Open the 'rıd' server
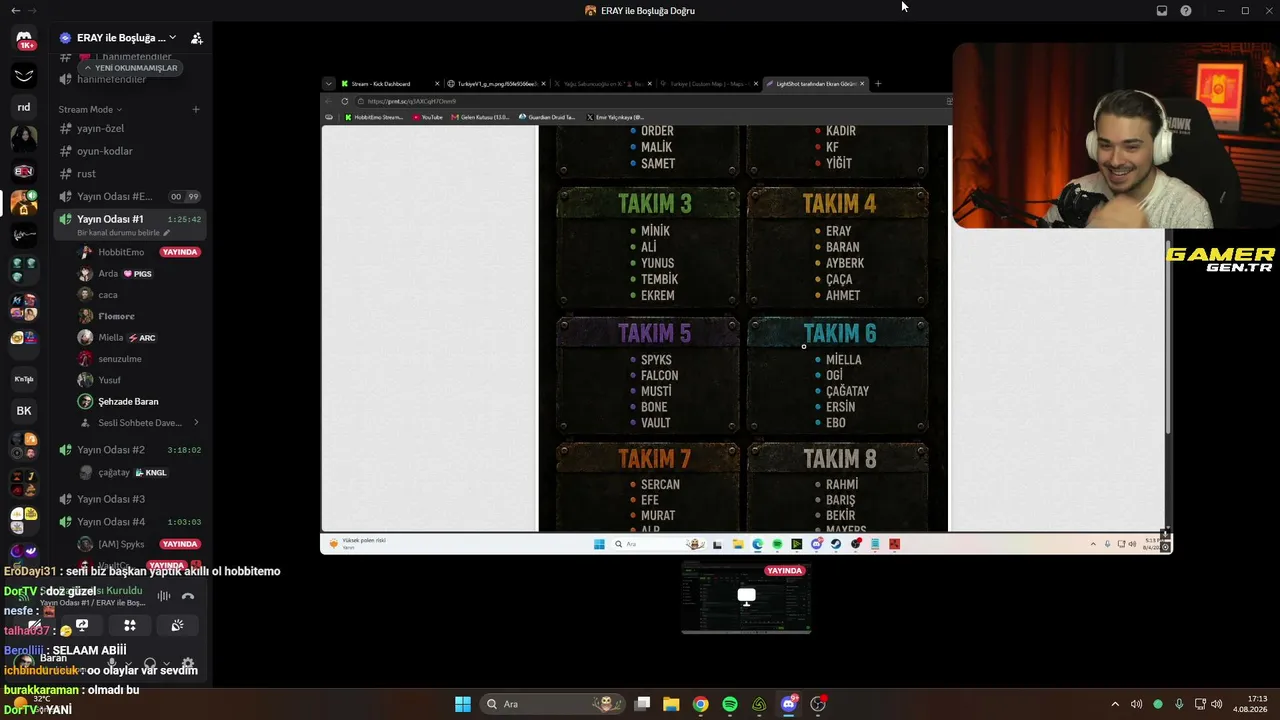 (24, 107)
